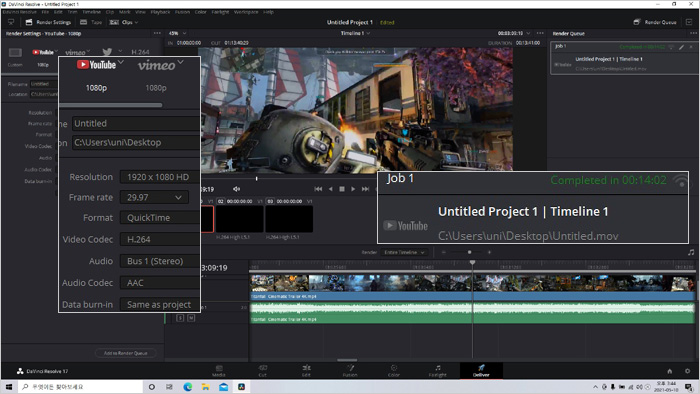Open the 45% viewer zoom dropdown
Viewport: 700px width, 394px height.
177,33
